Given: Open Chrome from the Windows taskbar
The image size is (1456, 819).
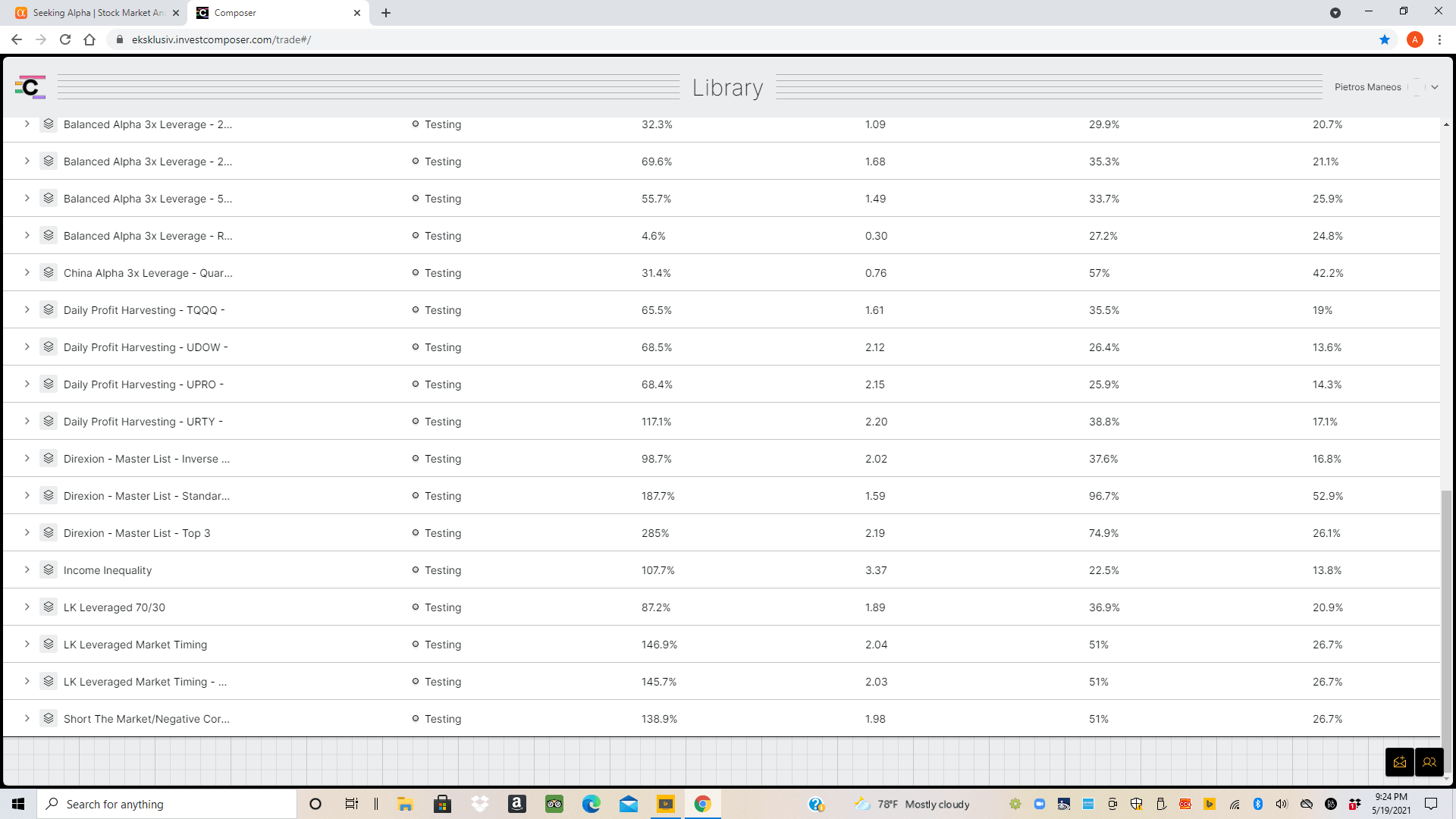Looking at the screenshot, I should (x=702, y=804).
